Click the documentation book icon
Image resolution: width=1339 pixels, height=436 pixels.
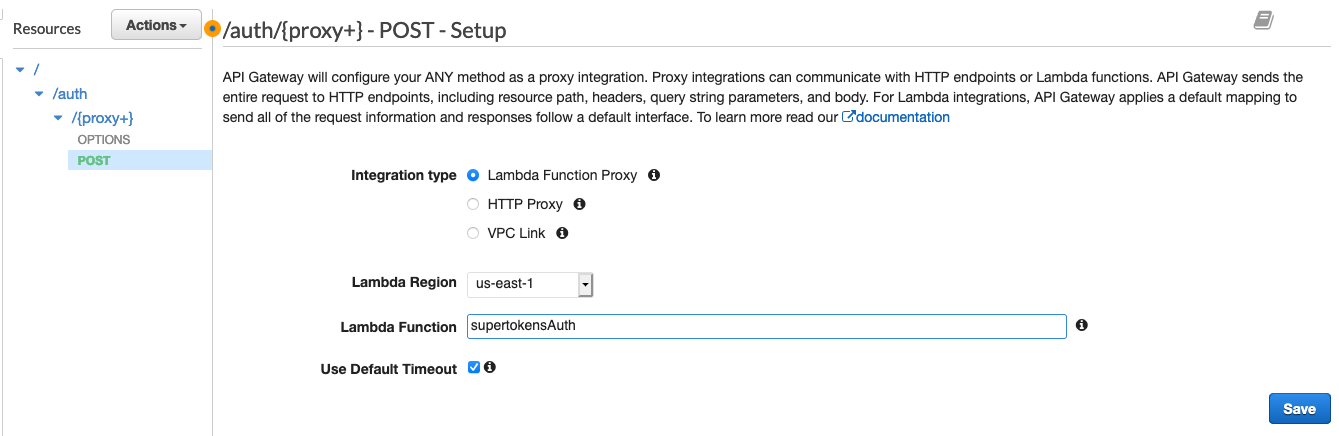click(1264, 20)
